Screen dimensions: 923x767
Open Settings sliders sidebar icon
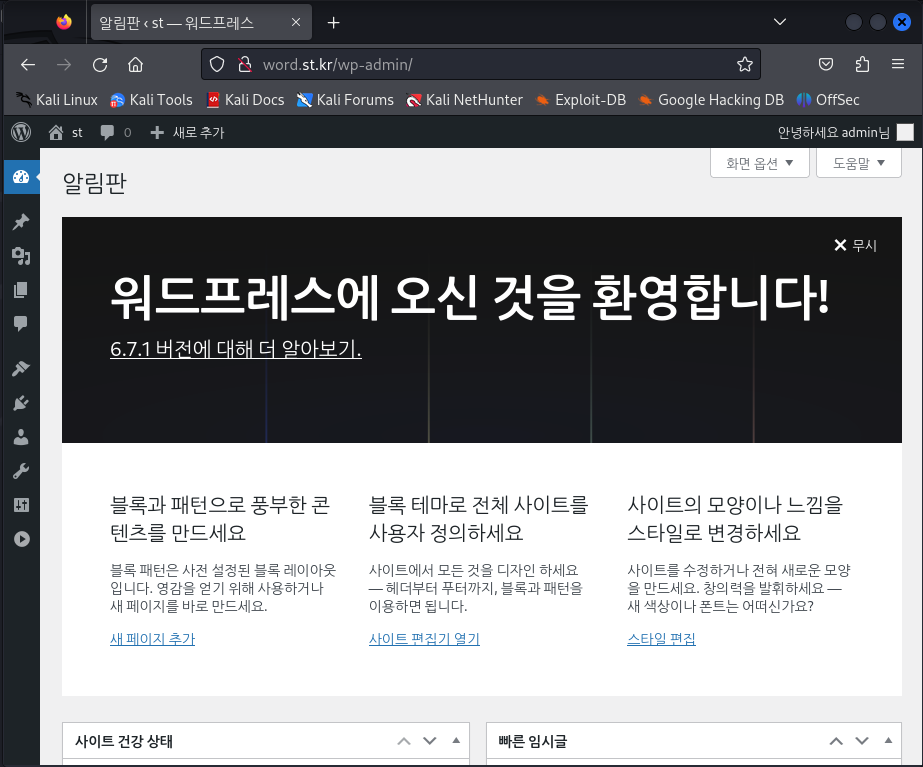(21, 505)
